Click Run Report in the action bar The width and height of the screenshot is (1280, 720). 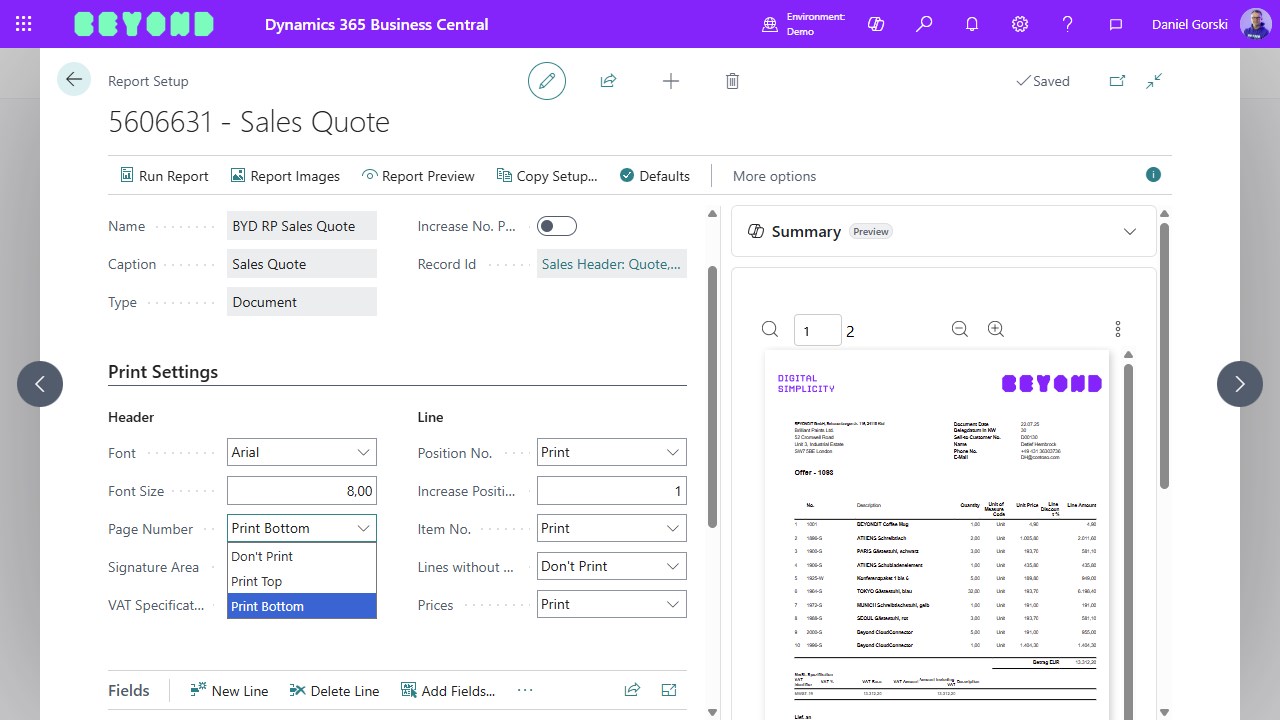click(x=164, y=176)
